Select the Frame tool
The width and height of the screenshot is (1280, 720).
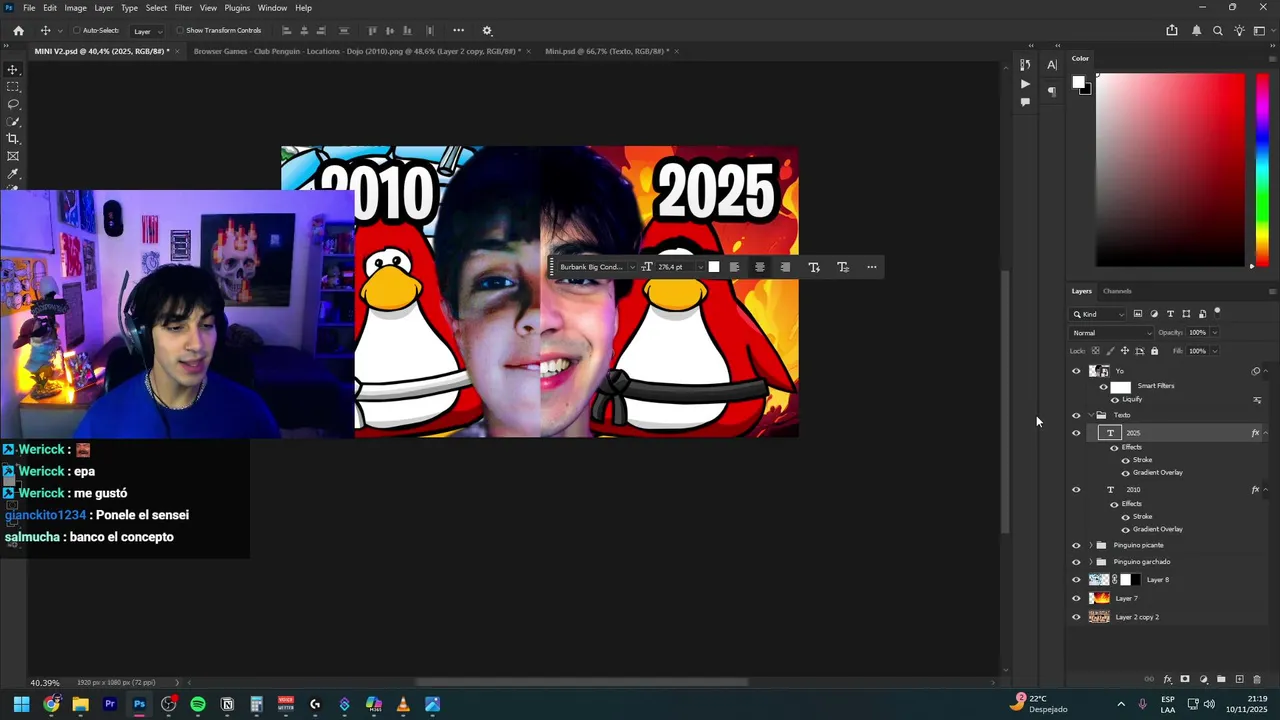pyautogui.click(x=13, y=156)
